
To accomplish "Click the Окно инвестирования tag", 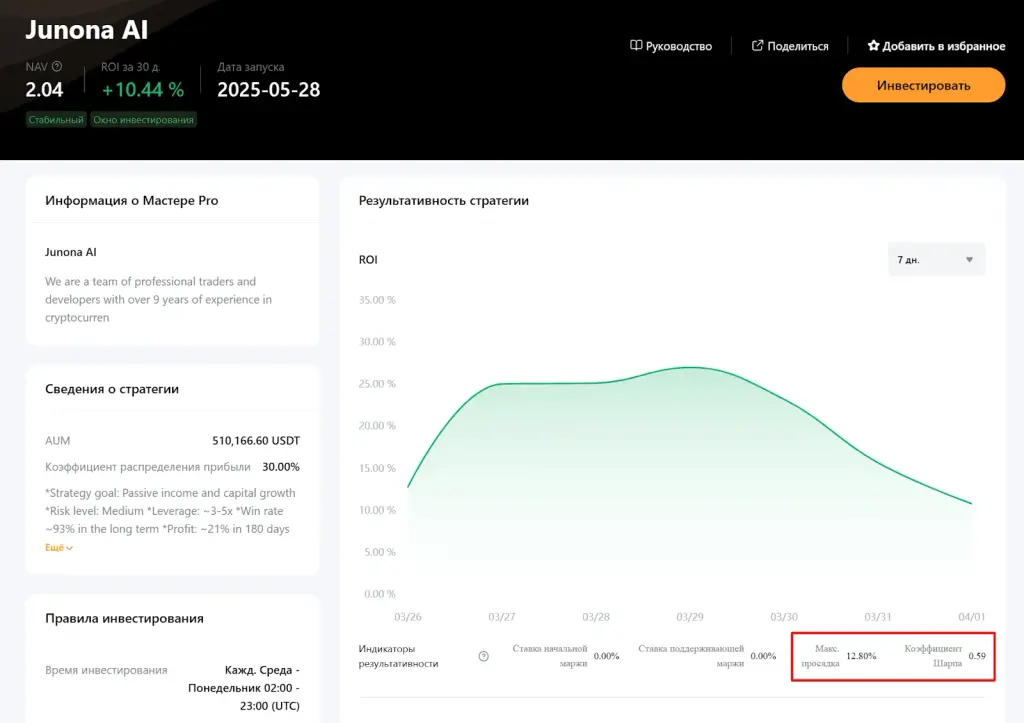I will [143, 120].
